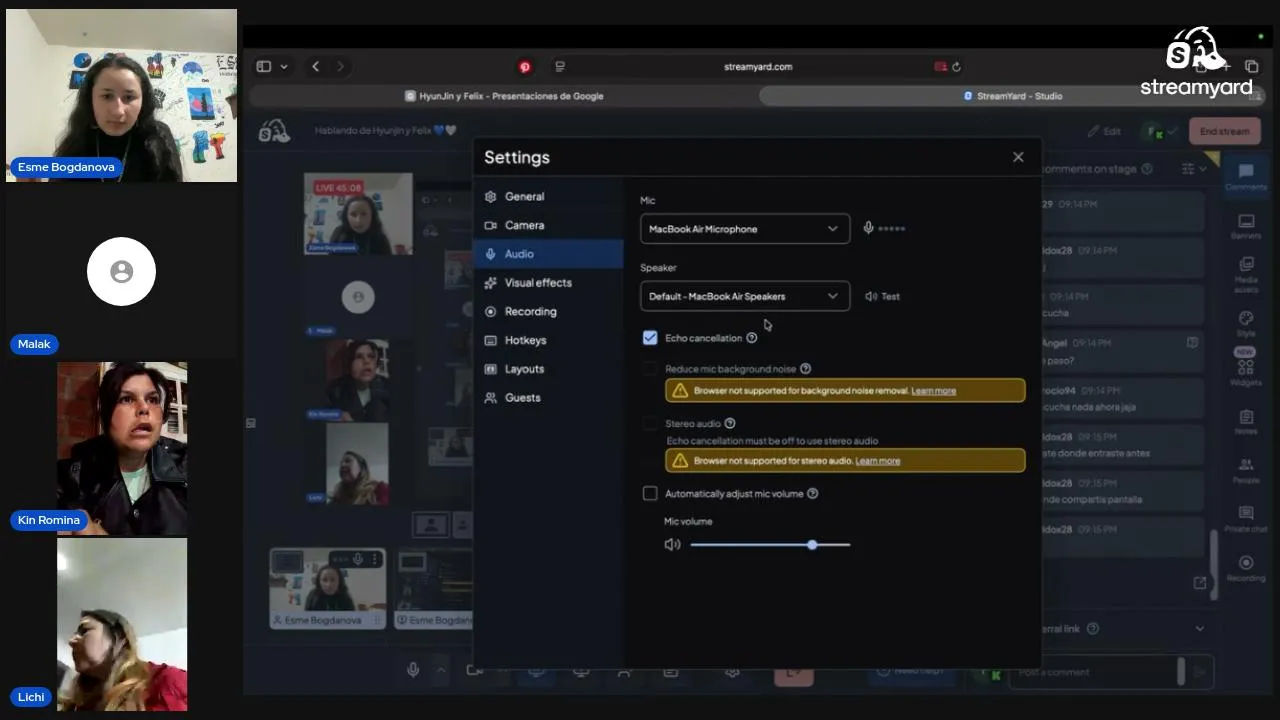
Task: Click the speaker Test button
Action: pyautogui.click(x=883, y=297)
